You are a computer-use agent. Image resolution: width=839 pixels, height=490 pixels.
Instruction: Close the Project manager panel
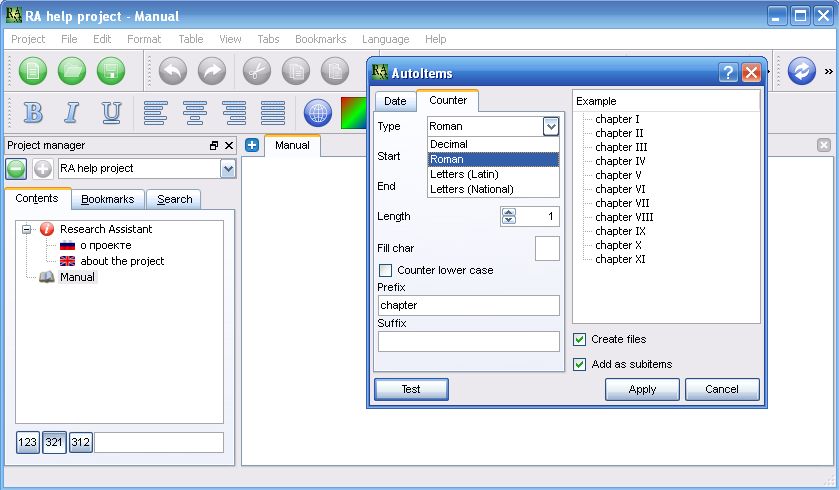click(x=229, y=146)
